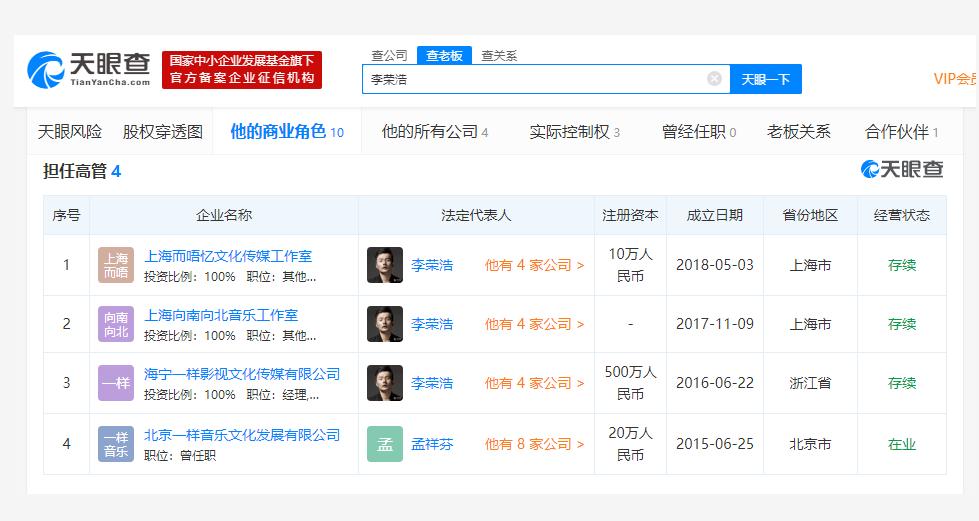
Task: Open 海宁一样影视文化传媒有限公司 company link
Action: tap(242, 374)
